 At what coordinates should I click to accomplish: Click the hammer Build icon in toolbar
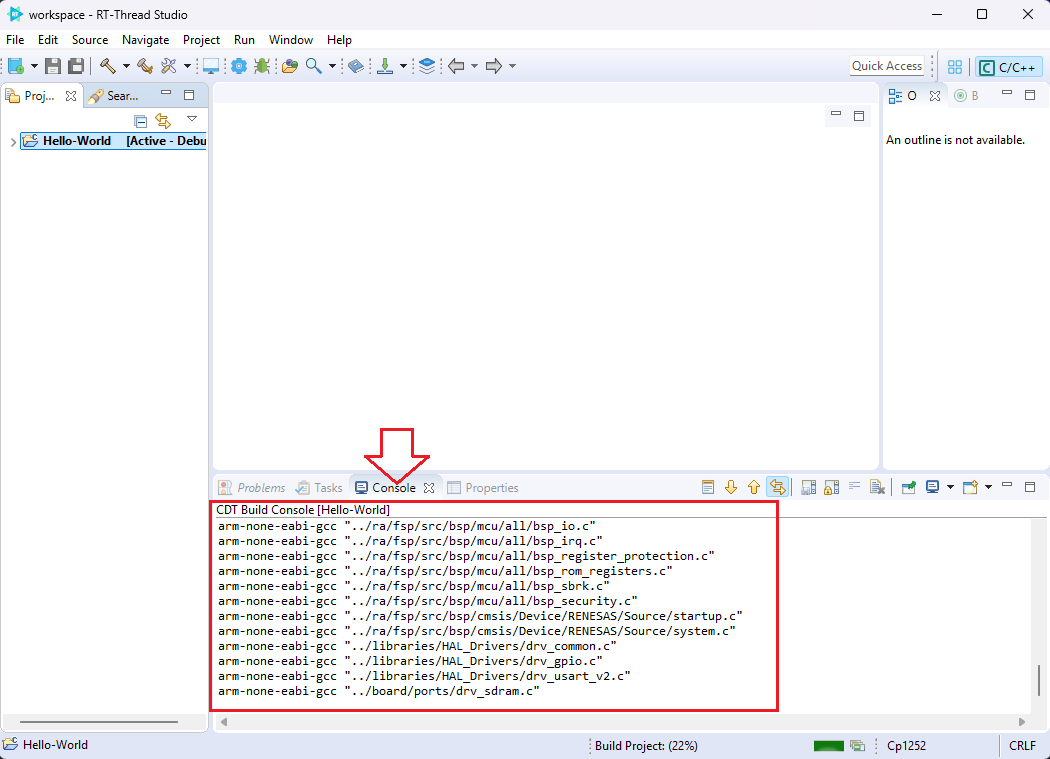pos(107,66)
